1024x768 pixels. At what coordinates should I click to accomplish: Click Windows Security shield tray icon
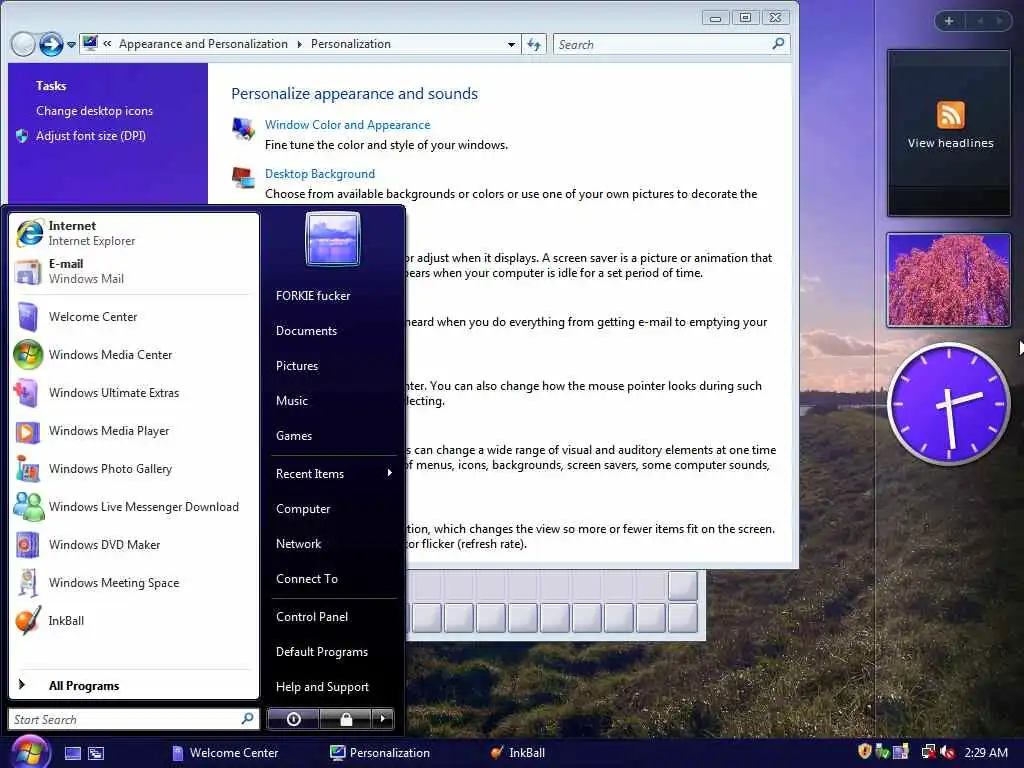pyautogui.click(x=865, y=752)
